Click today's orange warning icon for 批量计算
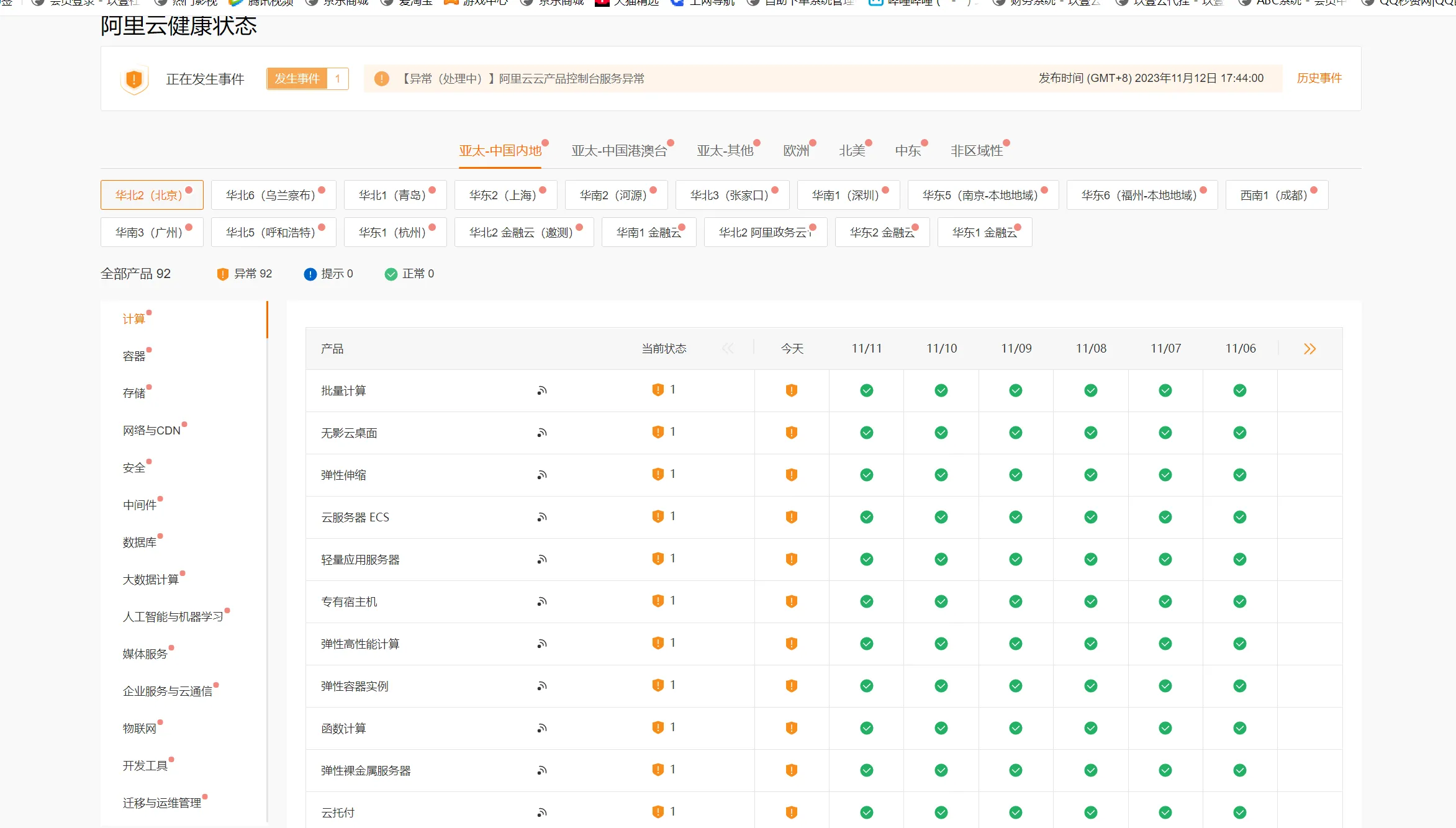Viewport: 1456px width, 828px height. (792, 390)
